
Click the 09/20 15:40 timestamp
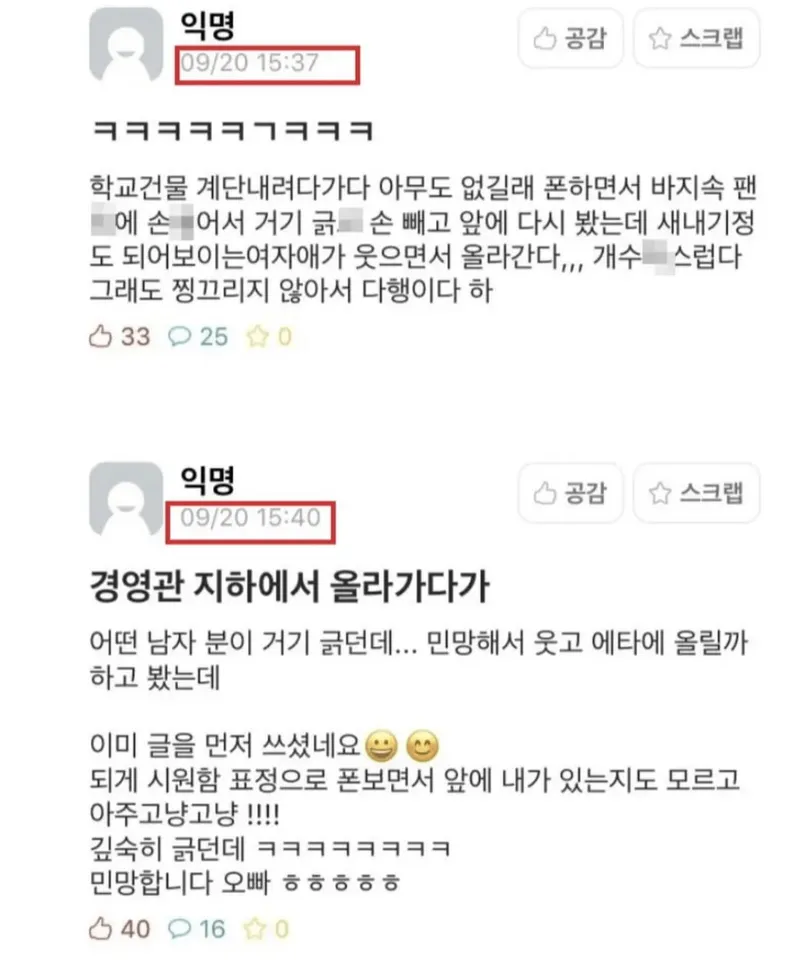click(250, 517)
